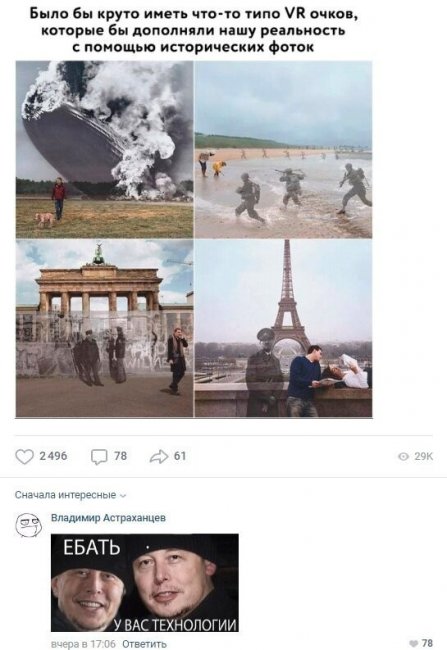Open commenter's meme-face avatar
The height and width of the screenshot is (650, 447).
pyautogui.click(x=29, y=524)
